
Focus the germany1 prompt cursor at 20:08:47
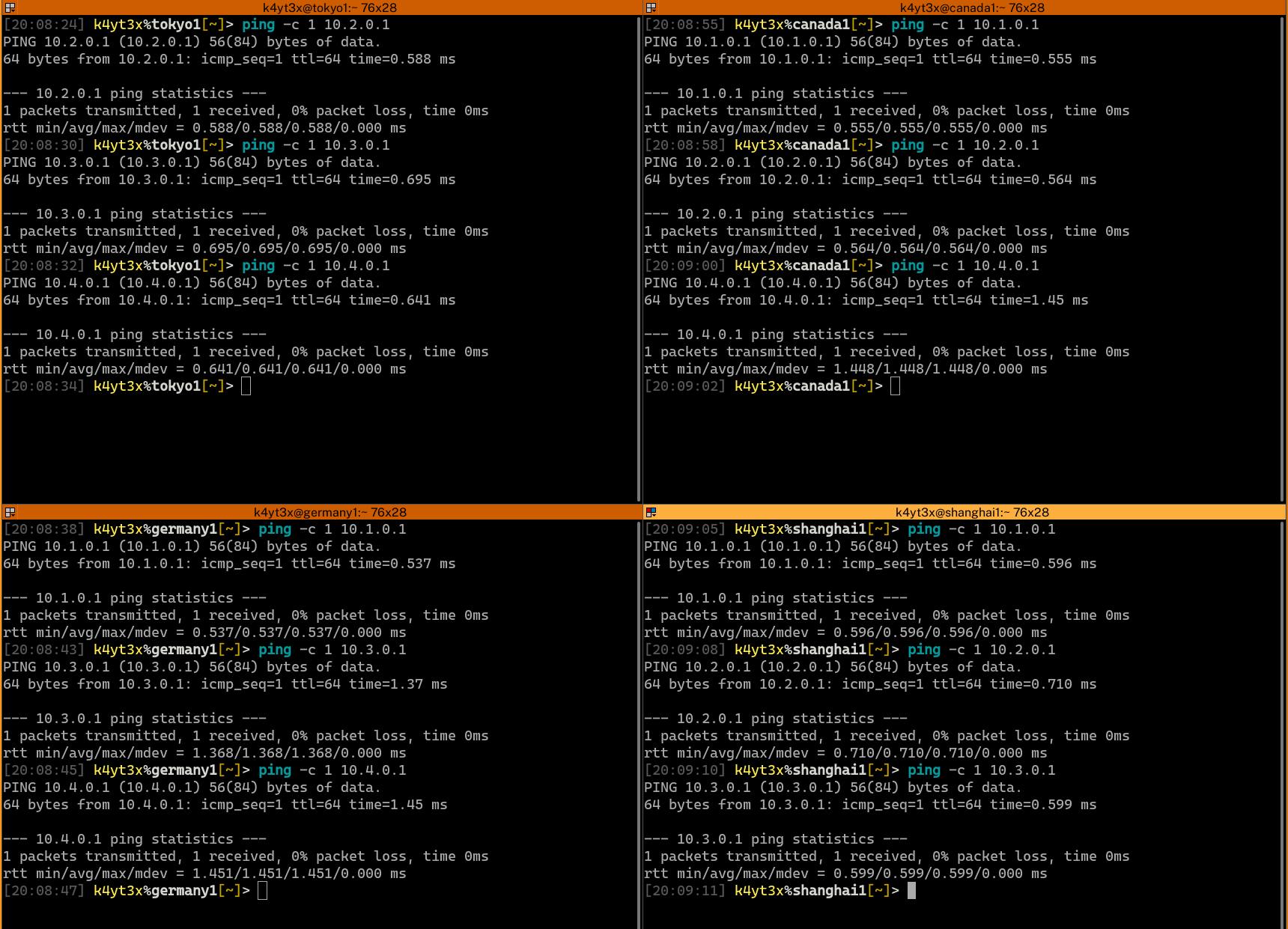262,891
